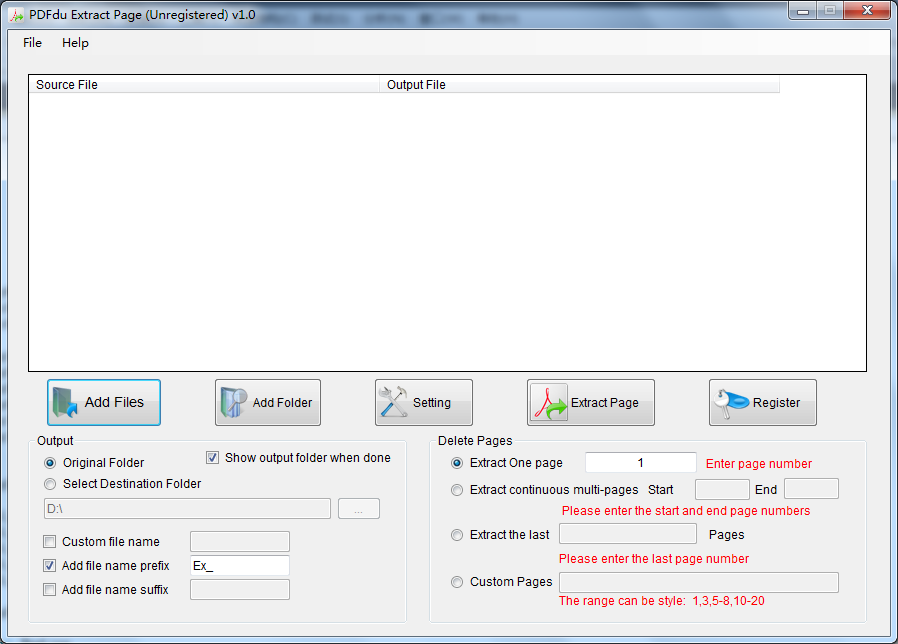Click the Extract Page PDF arrow icon

549,402
